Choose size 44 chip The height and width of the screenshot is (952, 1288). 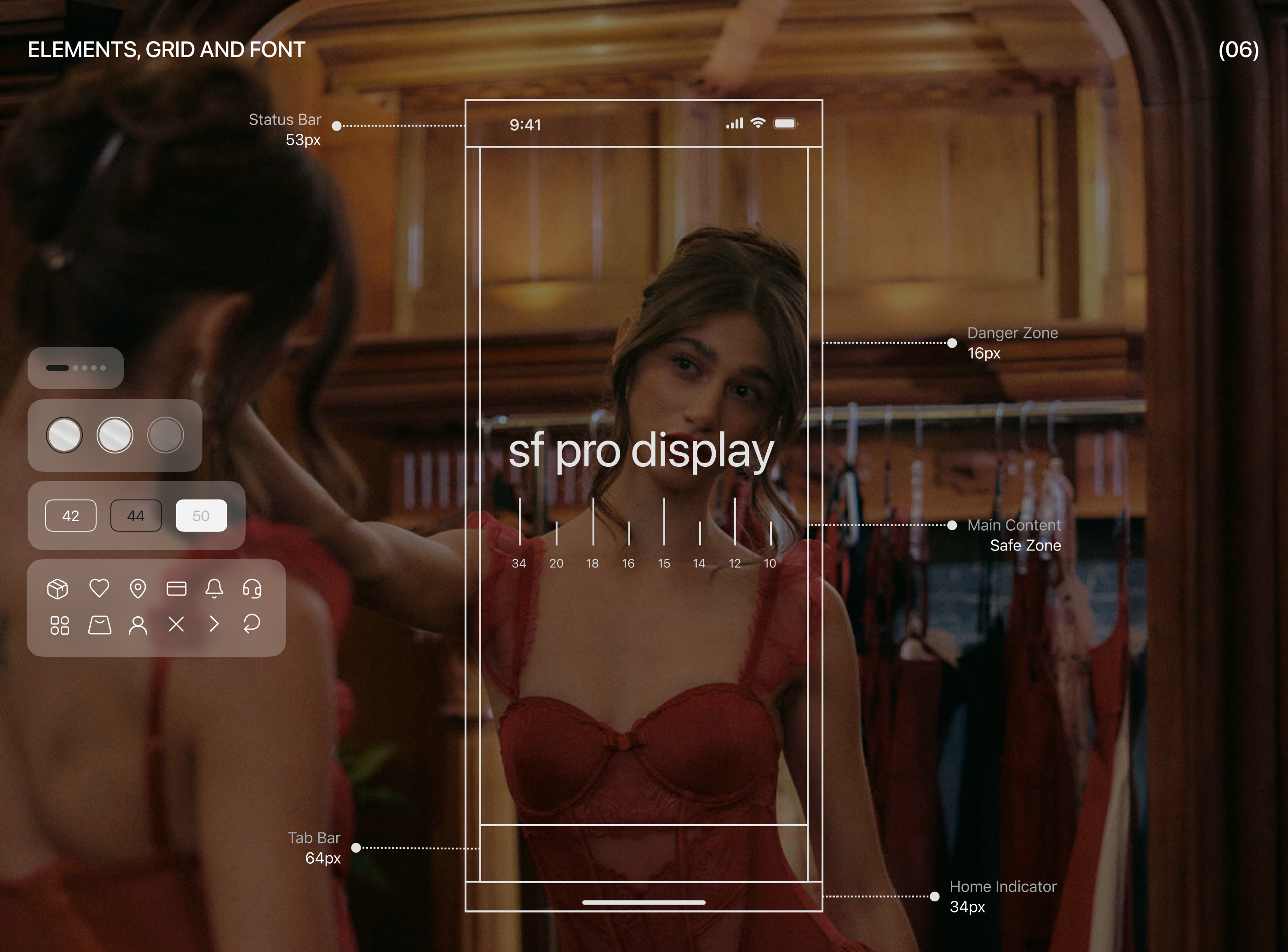(136, 516)
